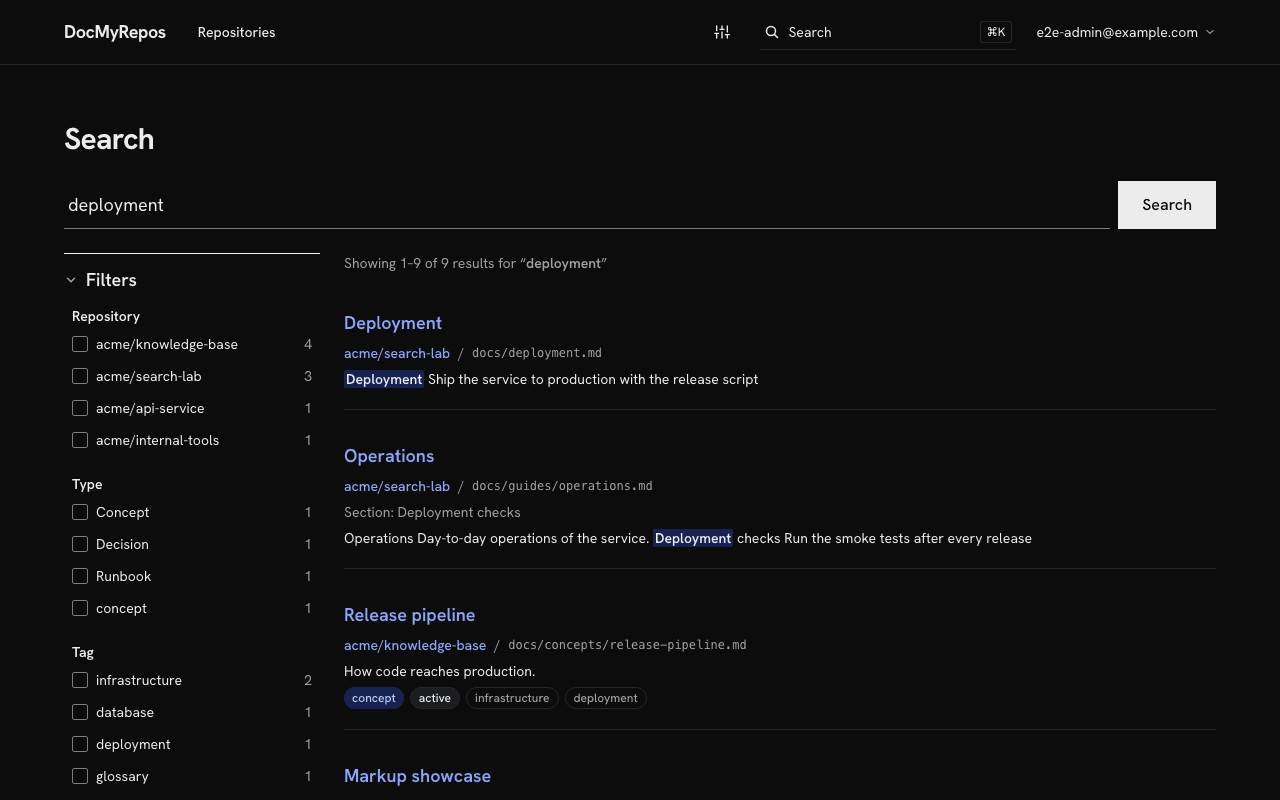1280x800 pixels.
Task: Enable the Runbook type checkbox
Action: pos(80,576)
